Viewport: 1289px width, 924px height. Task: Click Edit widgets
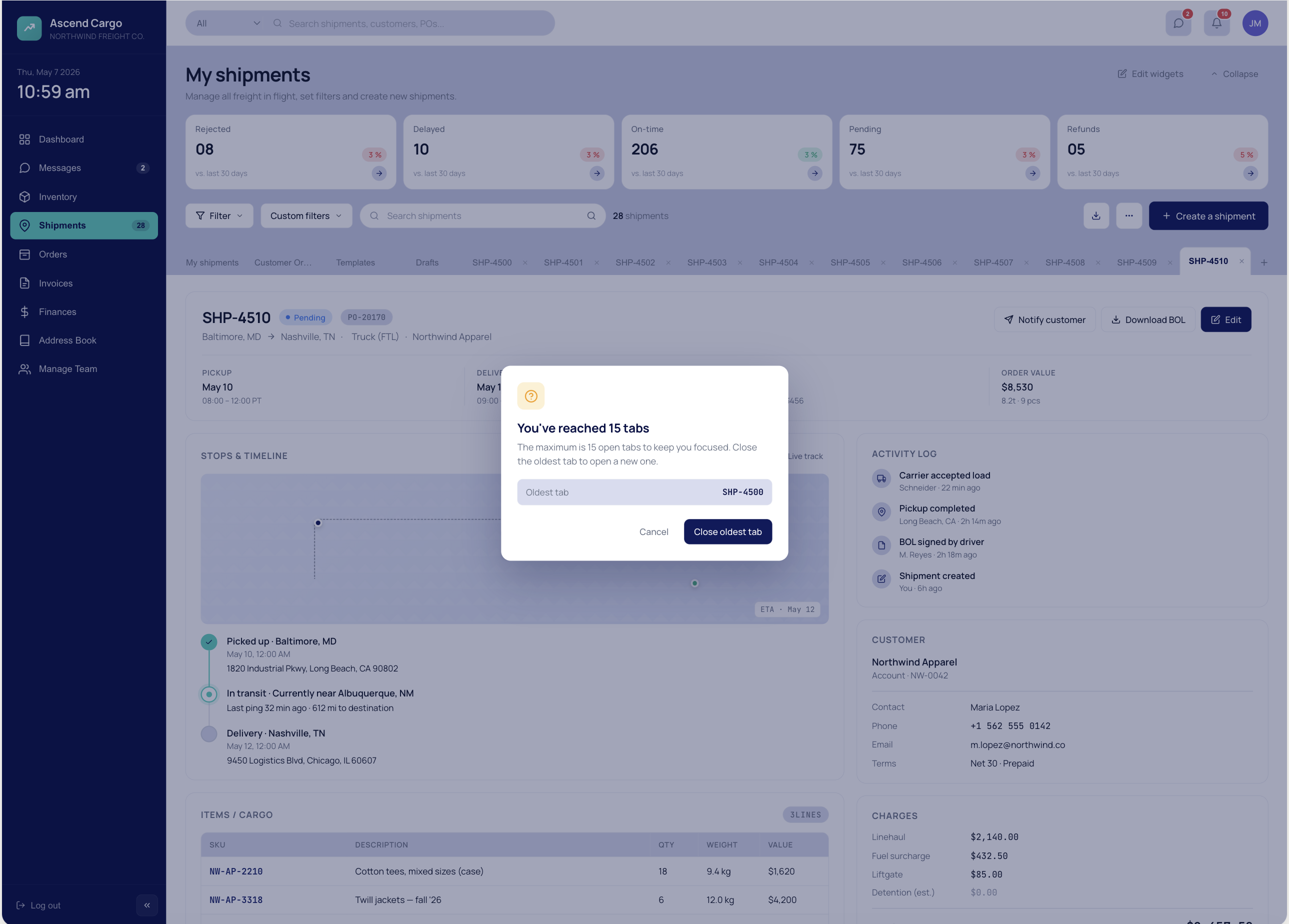(1150, 74)
